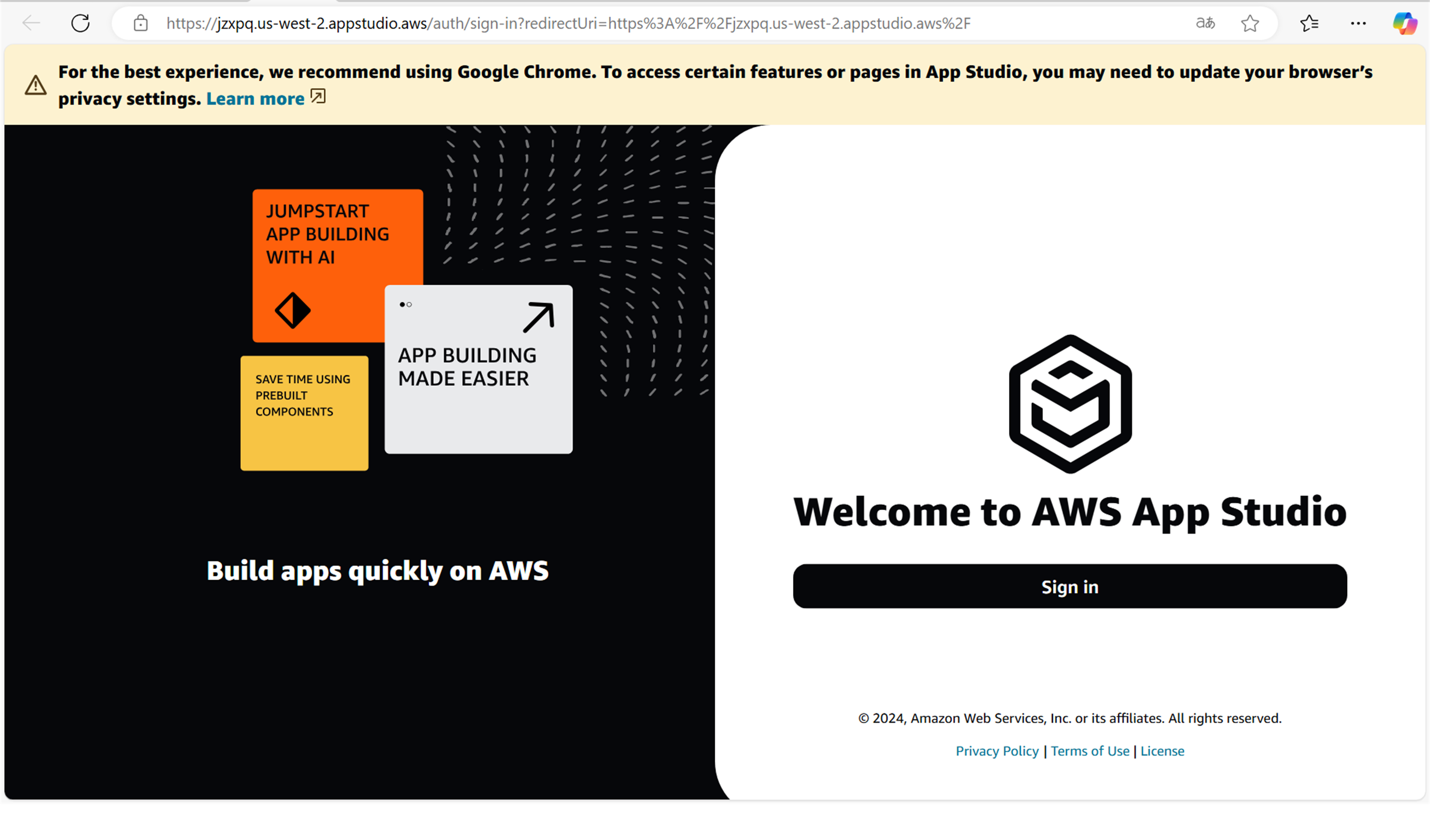Open the Copilot sidebar icon
The image size is (1430, 840).
(1404, 23)
